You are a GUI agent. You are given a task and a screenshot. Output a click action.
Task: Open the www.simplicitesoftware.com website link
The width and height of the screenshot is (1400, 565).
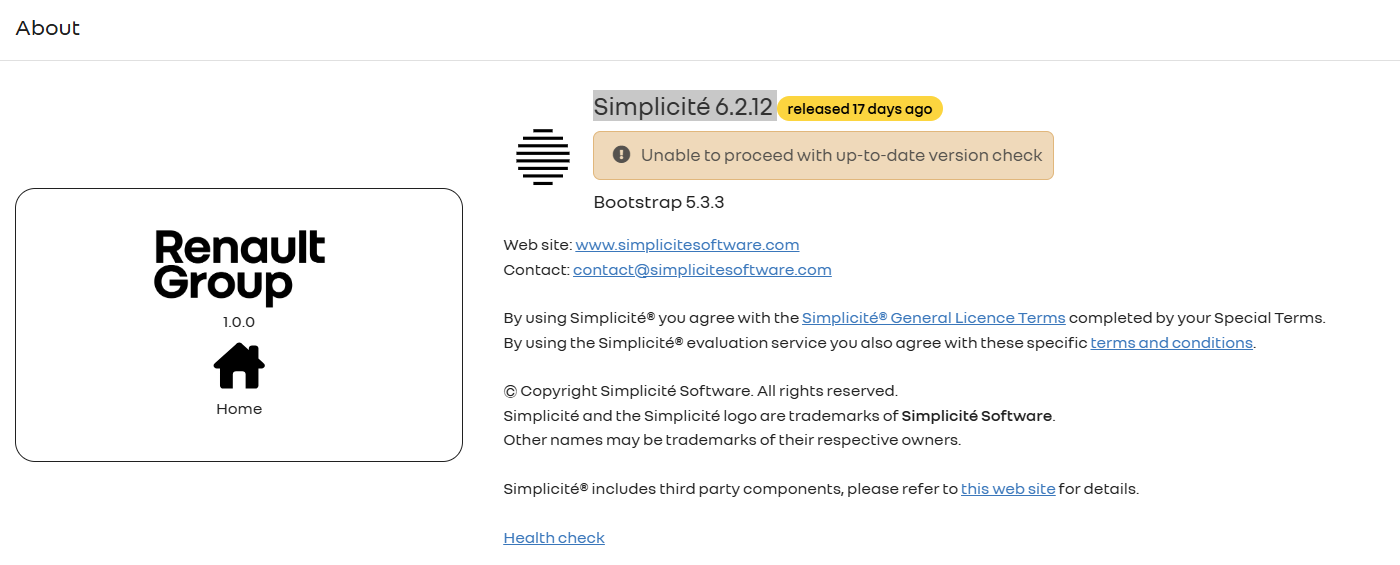pos(687,245)
